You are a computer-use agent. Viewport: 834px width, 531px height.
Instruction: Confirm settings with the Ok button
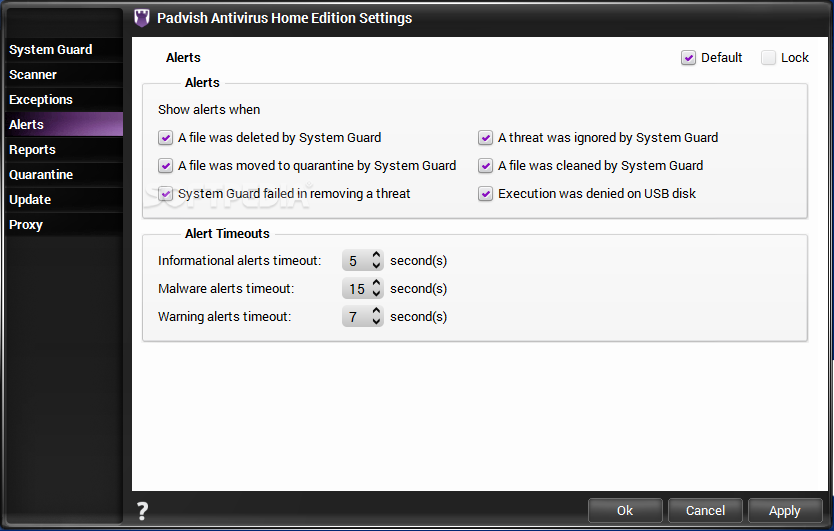point(625,511)
